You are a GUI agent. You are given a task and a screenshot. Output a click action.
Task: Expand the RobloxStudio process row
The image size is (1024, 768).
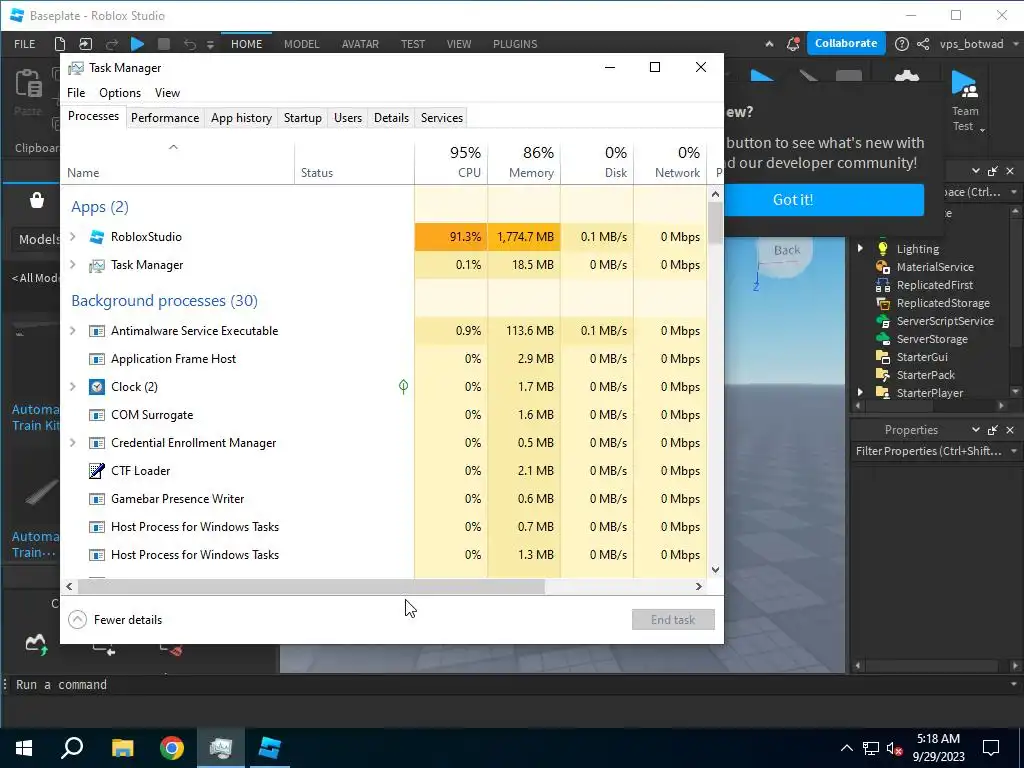tap(72, 236)
